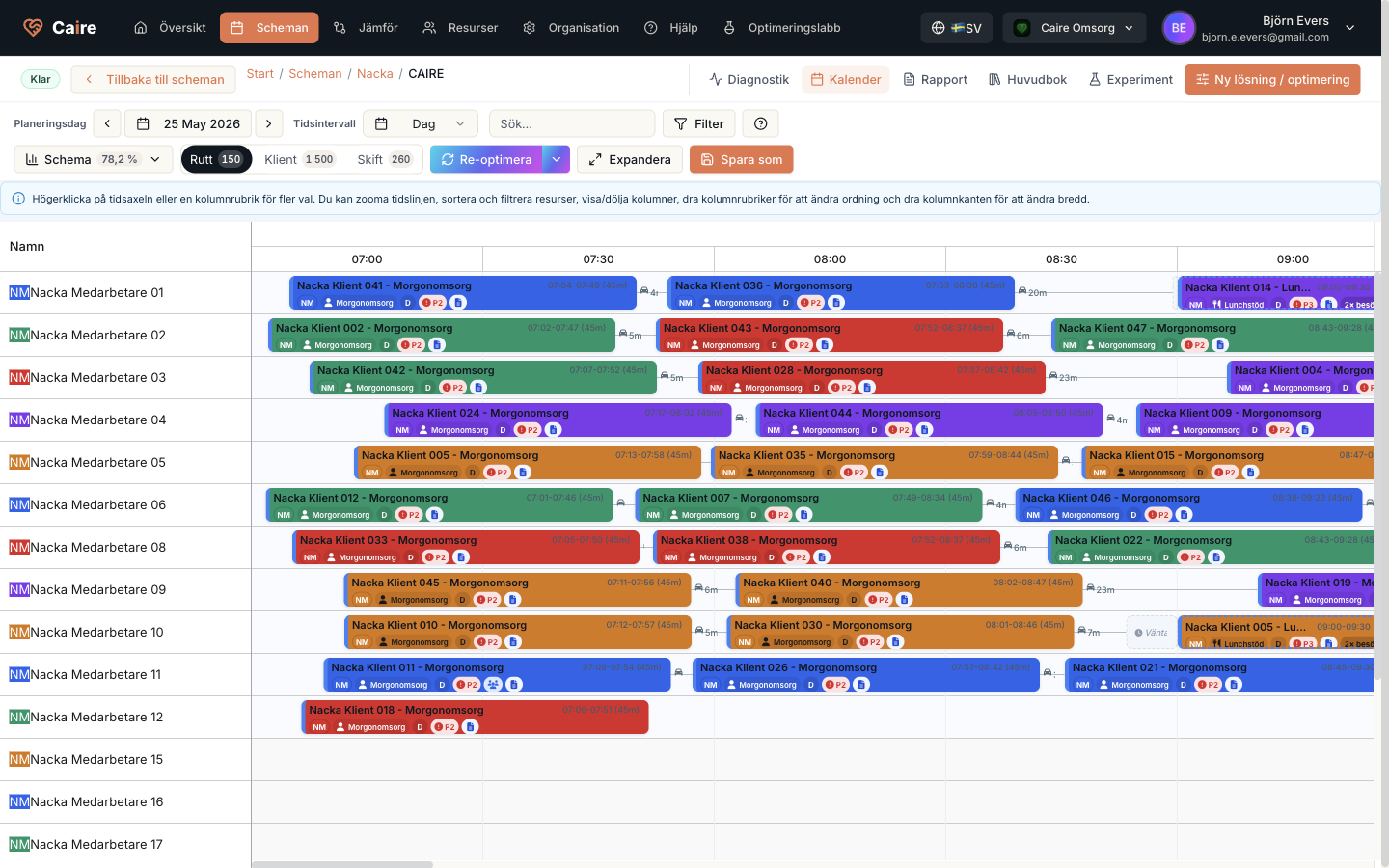Open the Organisation settings page
1389x868 pixels.
[571, 28]
